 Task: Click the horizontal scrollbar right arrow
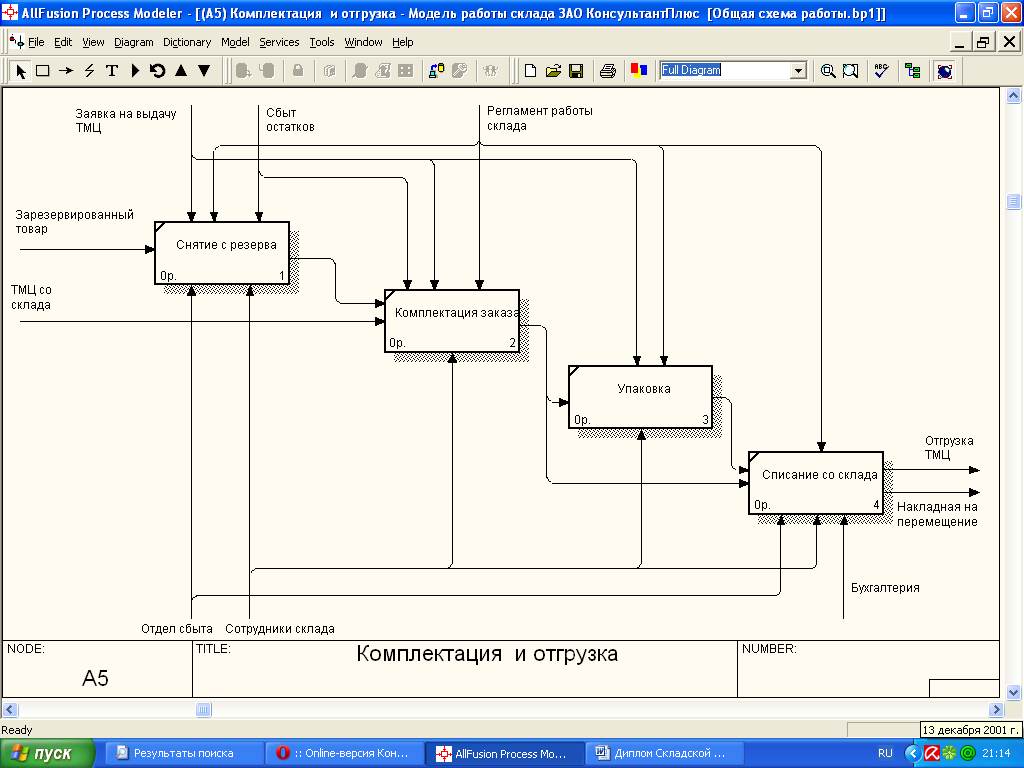pyautogui.click(x=996, y=709)
